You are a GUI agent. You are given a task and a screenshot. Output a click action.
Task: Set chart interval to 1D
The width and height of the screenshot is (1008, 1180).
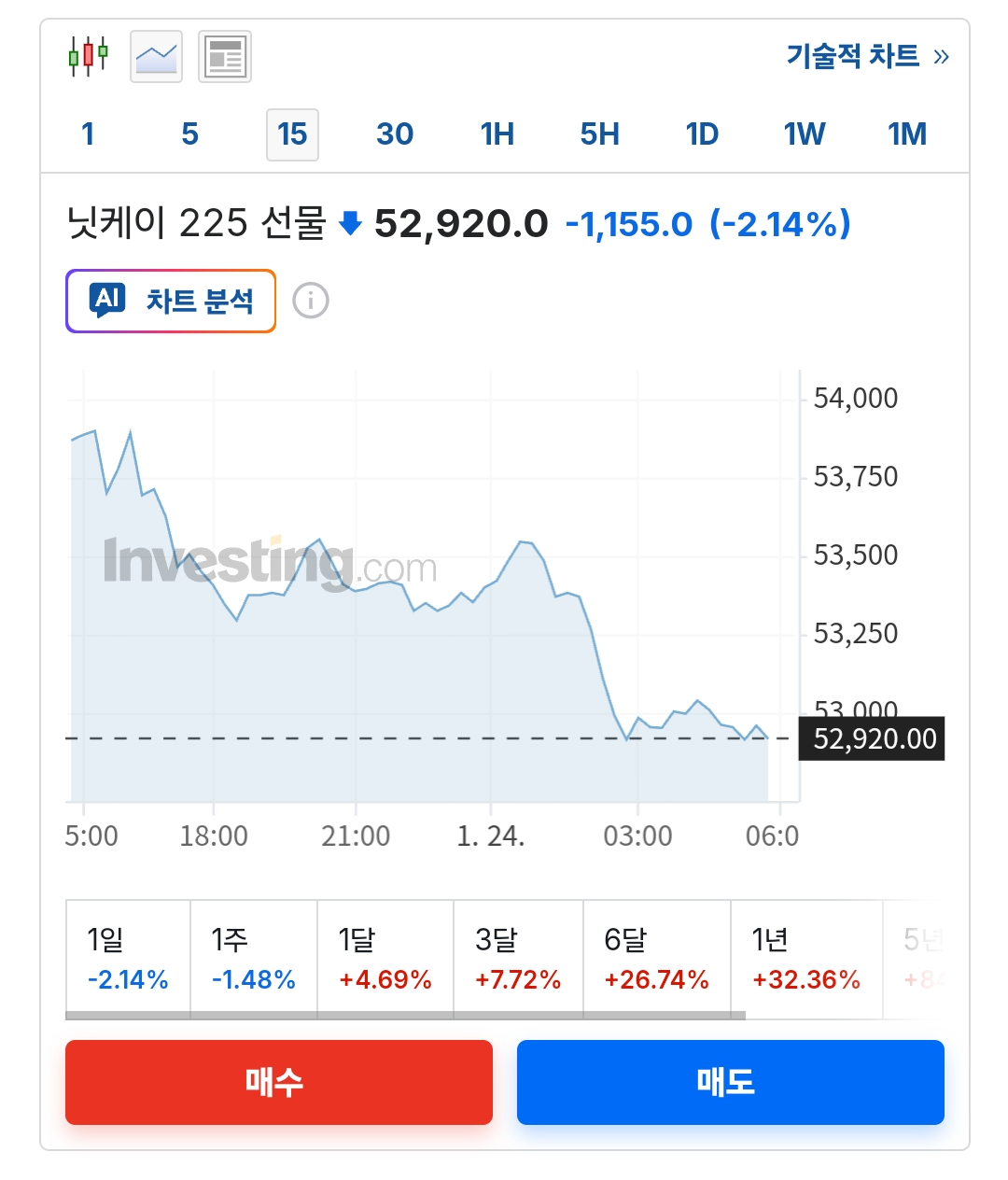[702, 134]
